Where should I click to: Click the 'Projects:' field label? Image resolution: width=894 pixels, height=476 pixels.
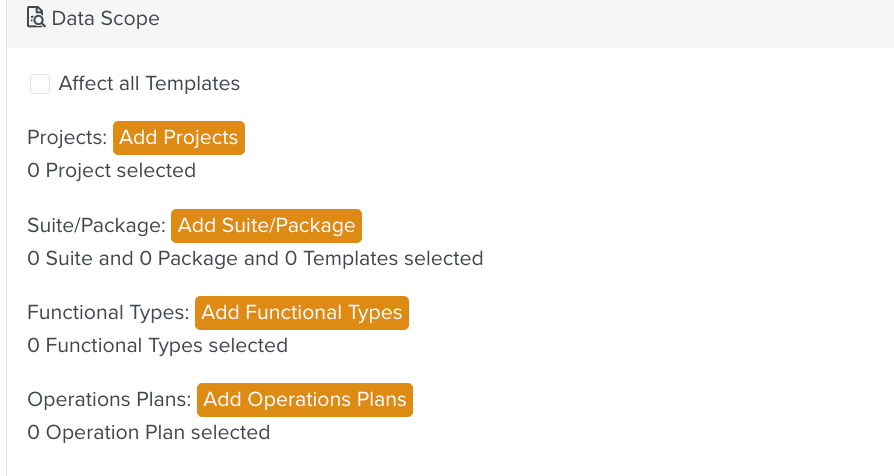point(67,138)
